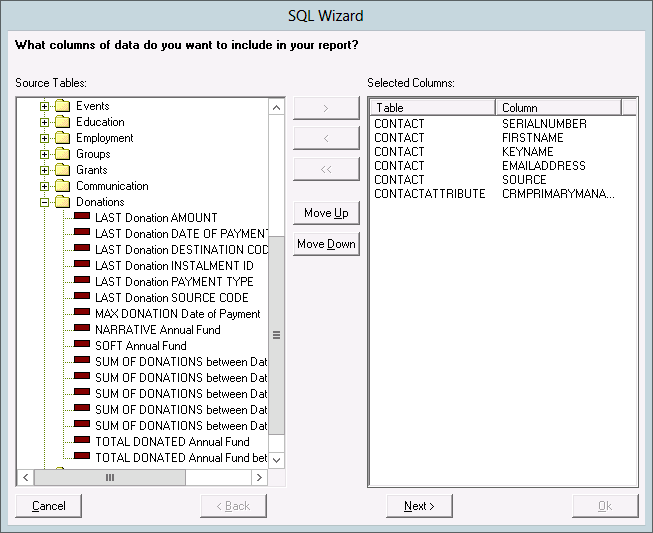653x533 pixels.
Task: Click the Events folder icon
Action: 62,106
